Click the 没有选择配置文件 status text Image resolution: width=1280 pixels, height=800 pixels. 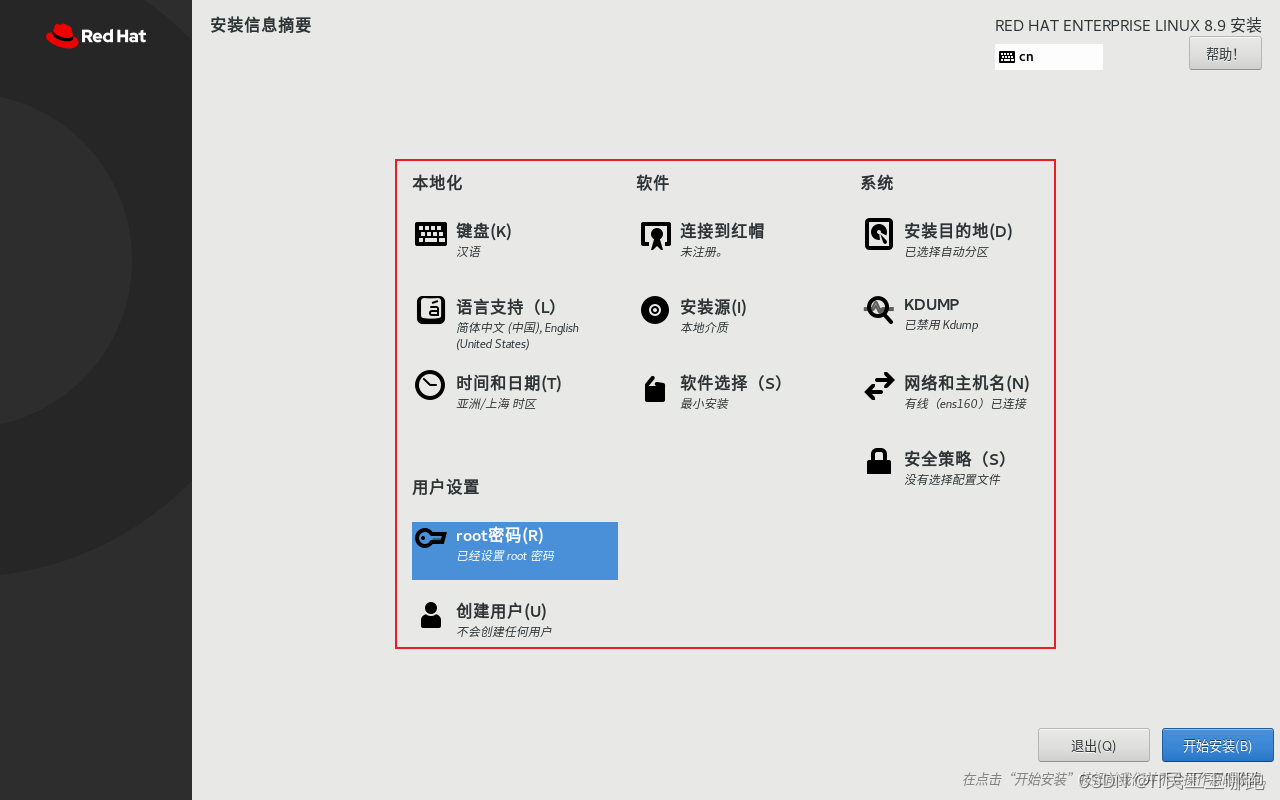click(x=952, y=480)
